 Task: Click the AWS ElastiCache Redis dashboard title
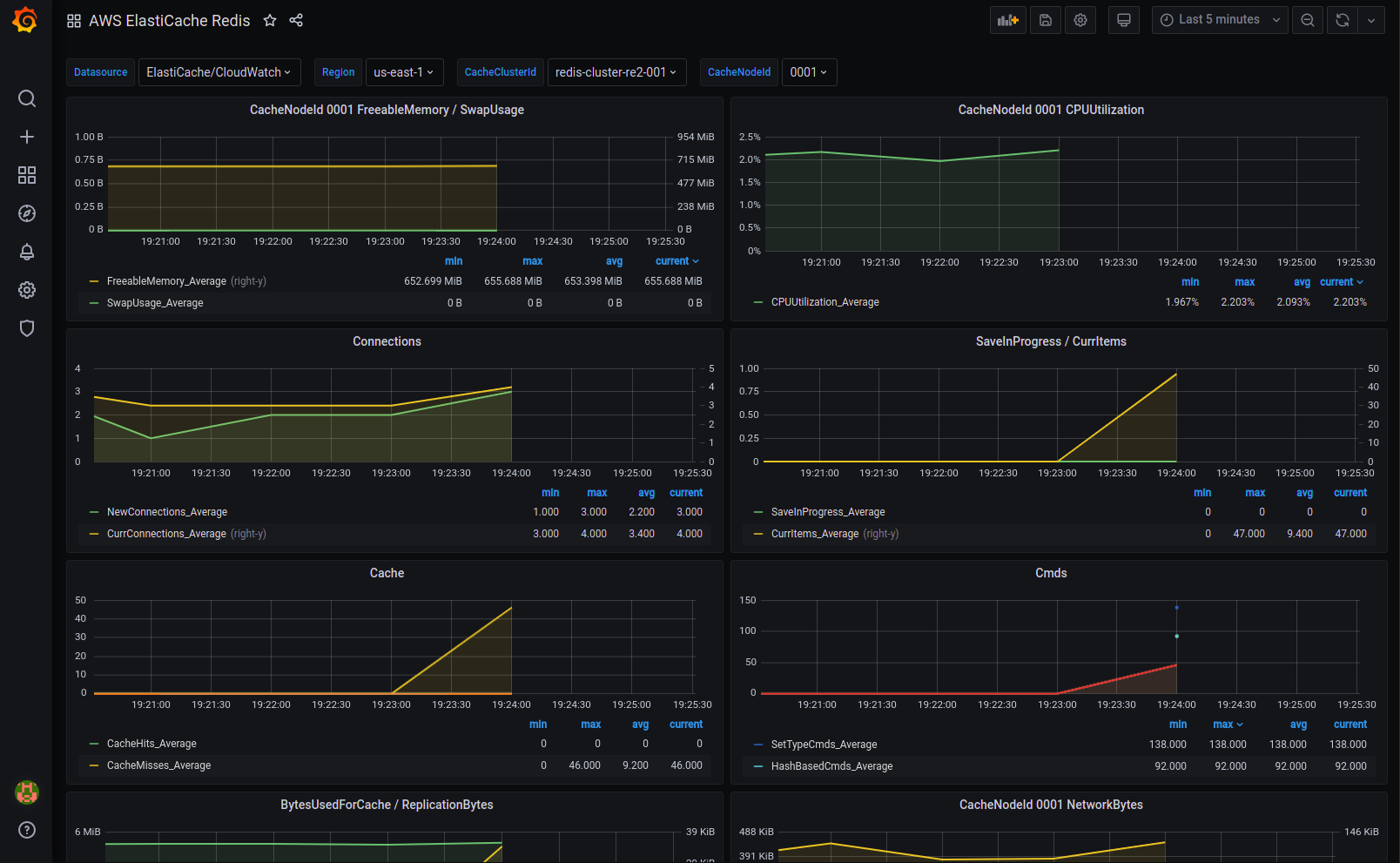pyautogui.click(x=170, y=20)
